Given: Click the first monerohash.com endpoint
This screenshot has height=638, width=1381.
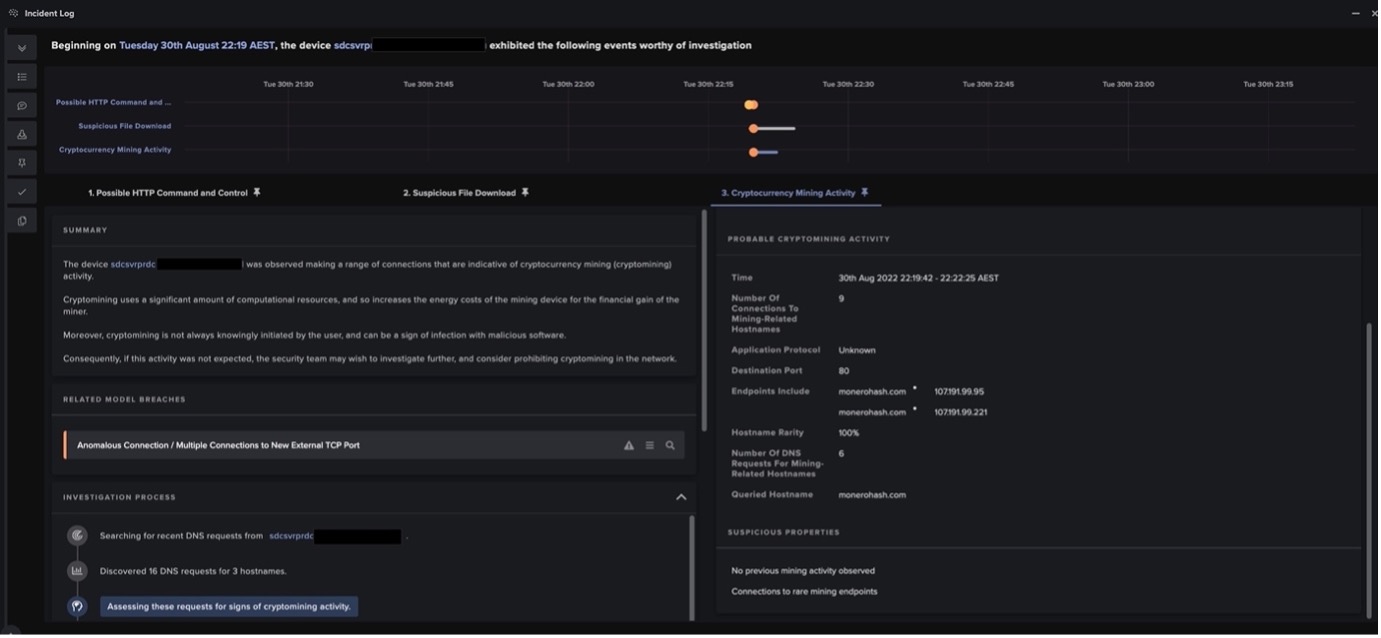Looking at the screenshot, I should pyautogui.click(x=872, y=392).
